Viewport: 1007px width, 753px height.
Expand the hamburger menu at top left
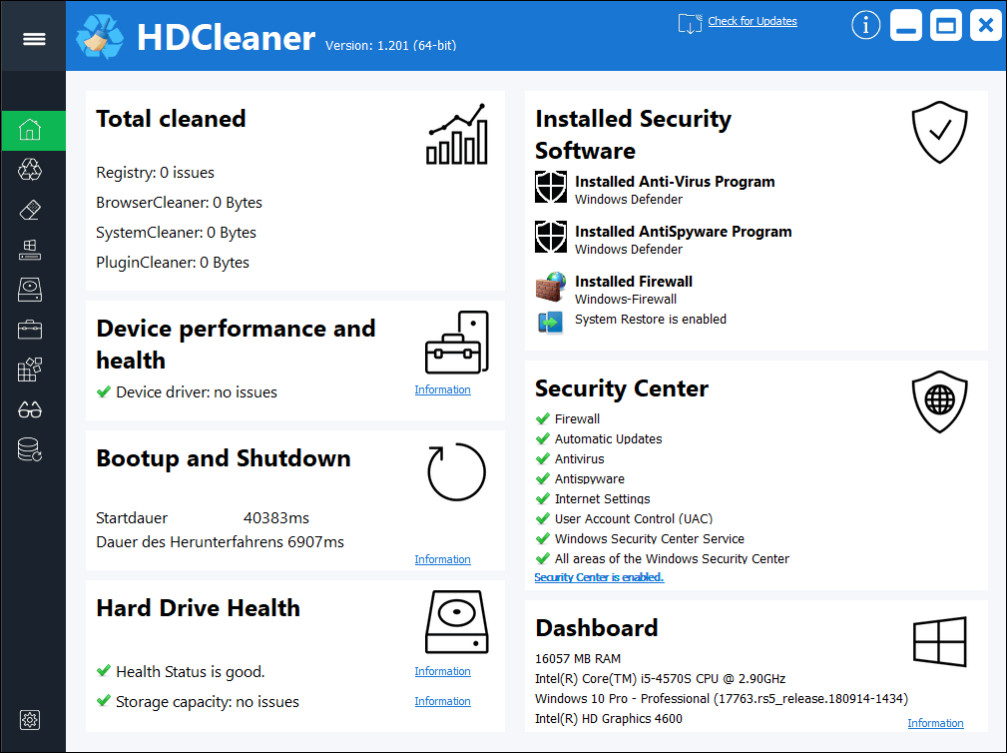33,38
